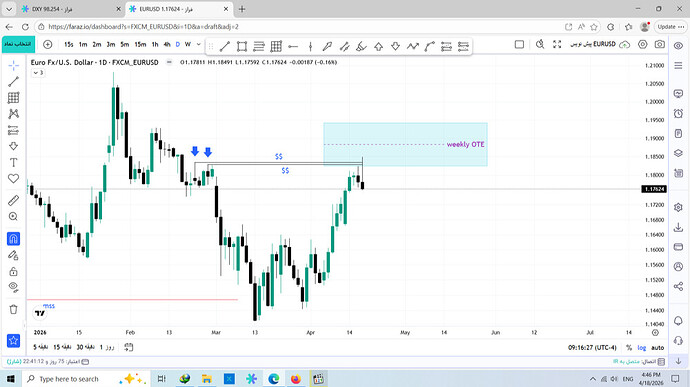690x387 pixels.
Task: Open the object tree layers icon
Action: click(x=678, y=153)
